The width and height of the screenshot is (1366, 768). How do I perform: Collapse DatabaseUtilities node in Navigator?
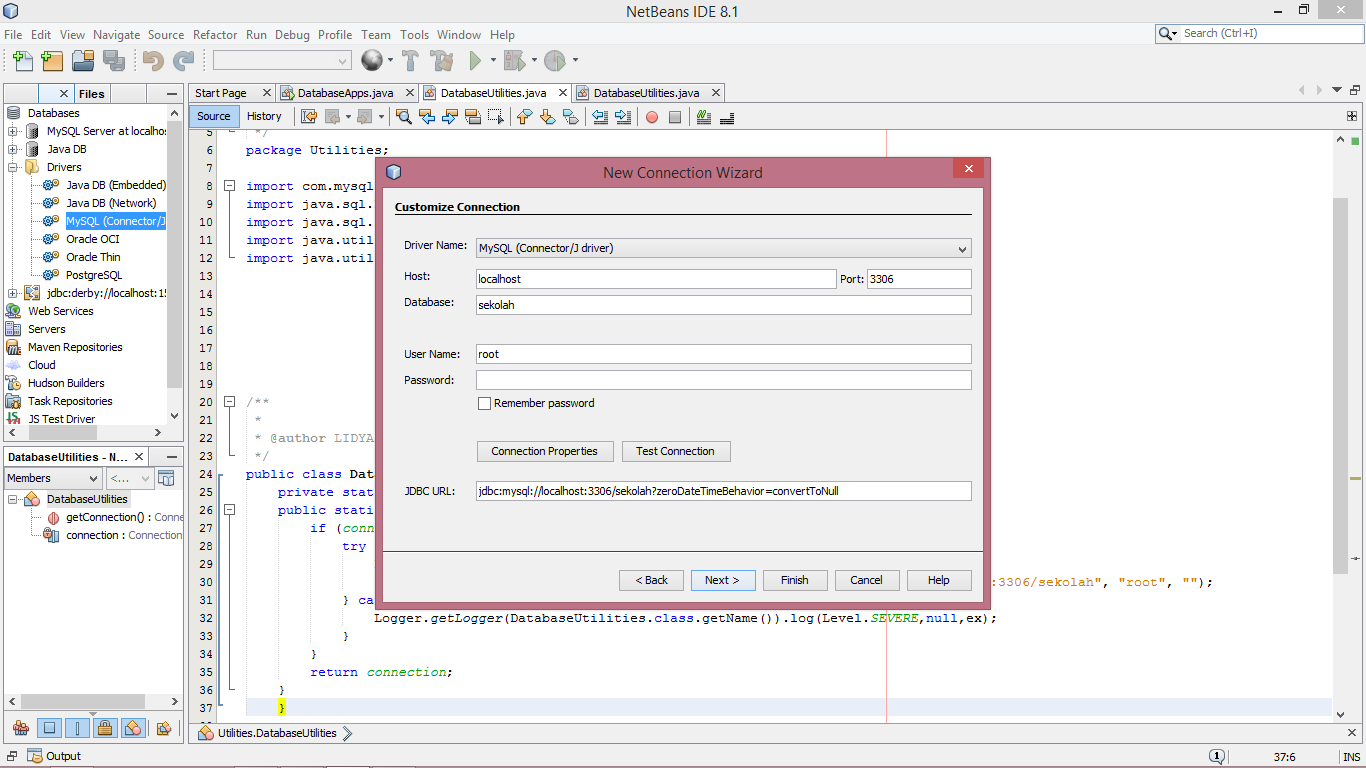pyautogui.click(x=13, y=499)
